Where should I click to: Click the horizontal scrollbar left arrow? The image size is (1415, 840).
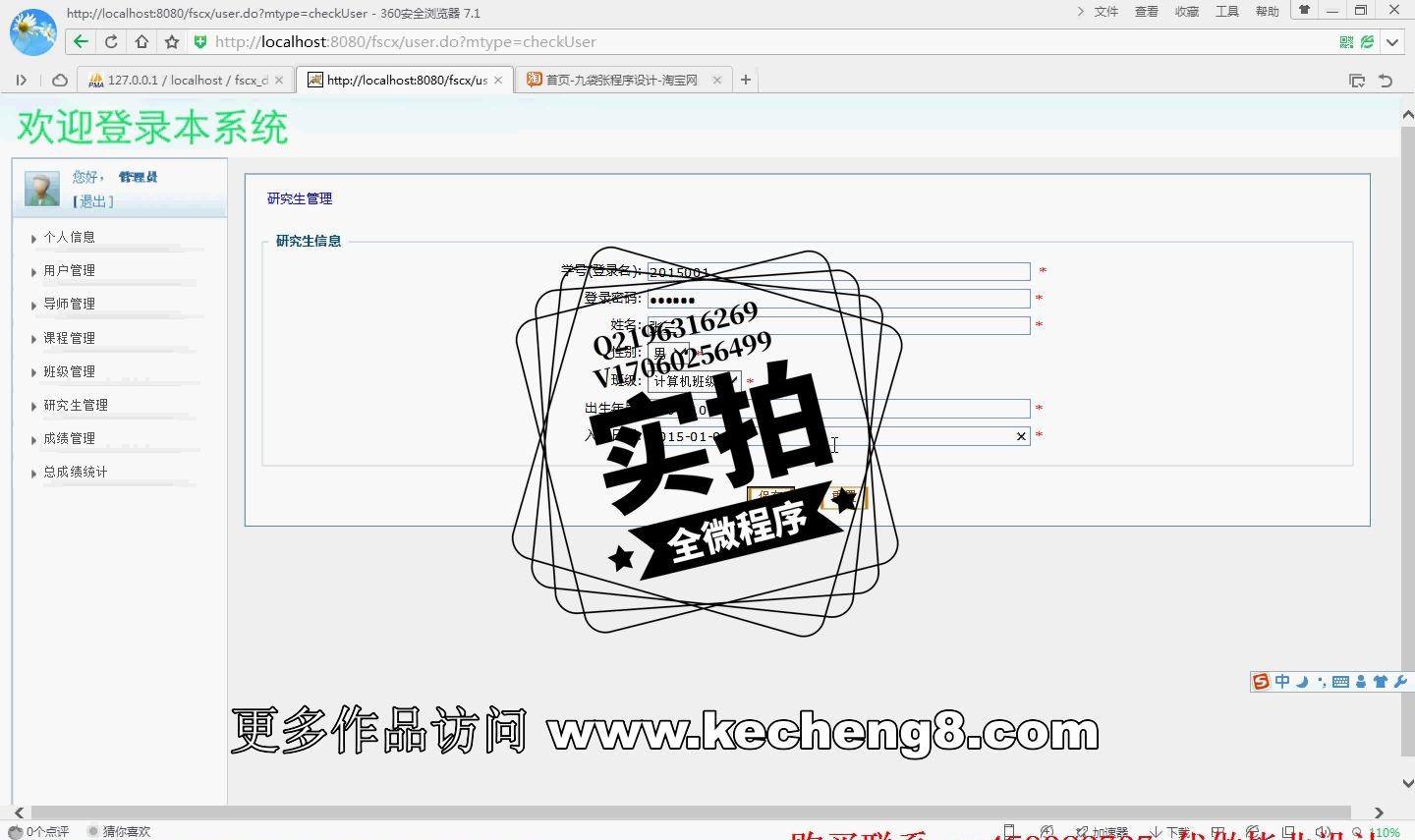pyautogui.click(x=20, y=812)
